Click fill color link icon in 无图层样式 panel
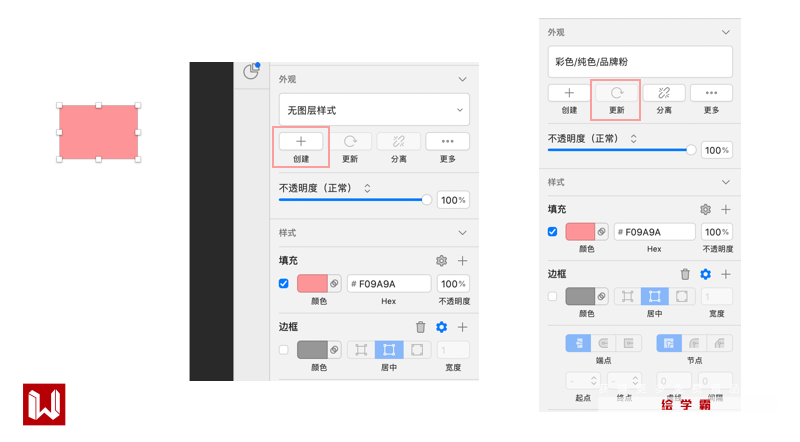 click(x=334, y=284)
